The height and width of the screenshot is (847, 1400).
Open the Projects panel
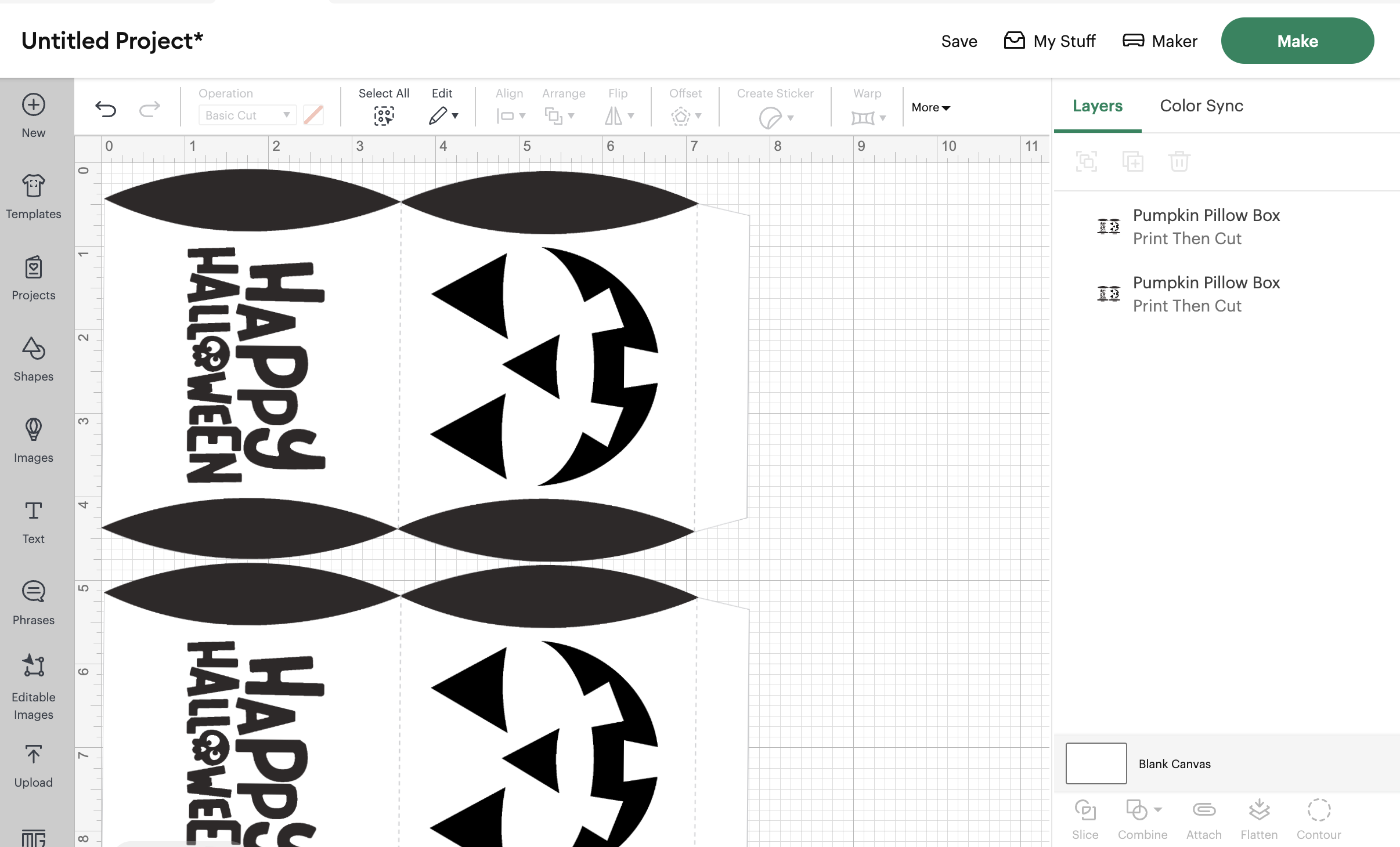(x=34, y=278)
